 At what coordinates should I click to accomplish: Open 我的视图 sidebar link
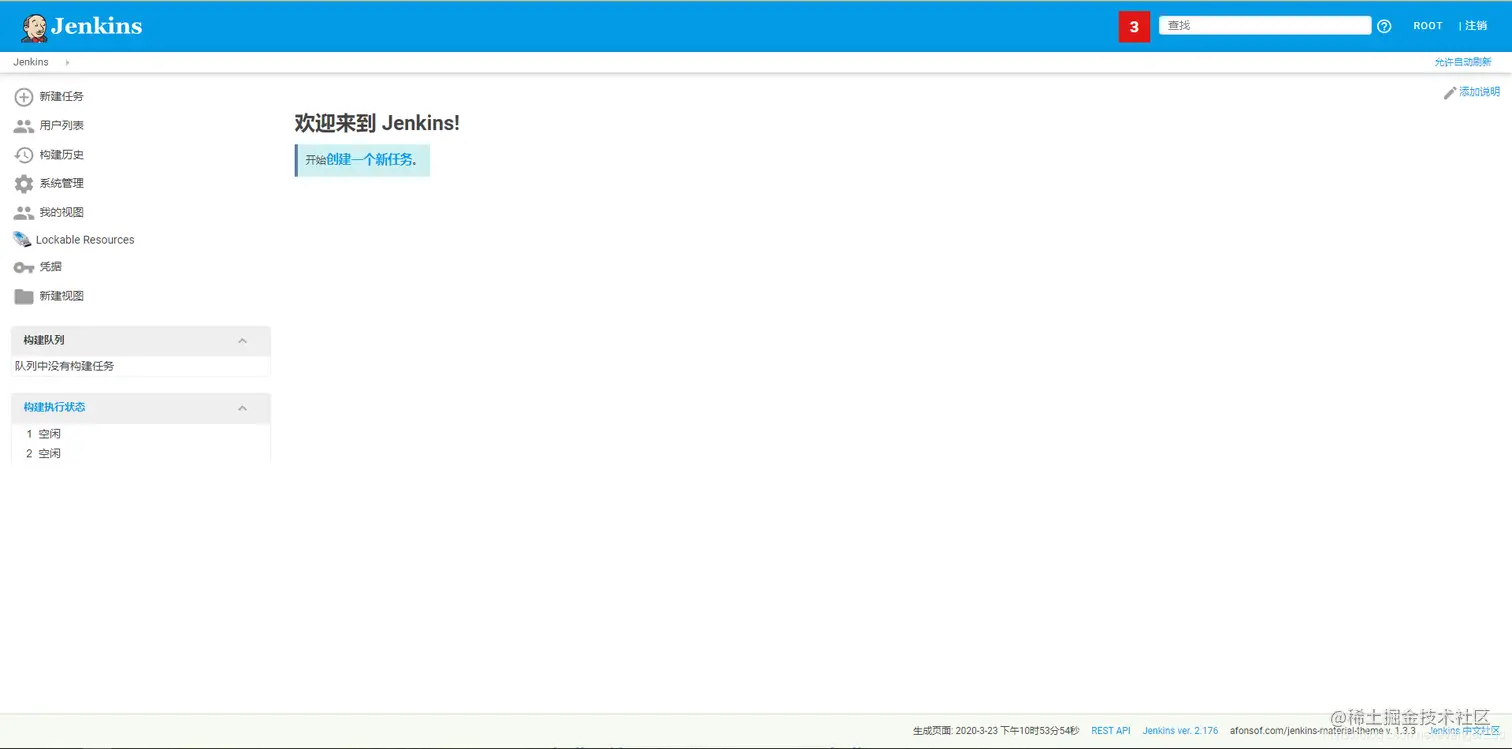[x=61, y=213]
